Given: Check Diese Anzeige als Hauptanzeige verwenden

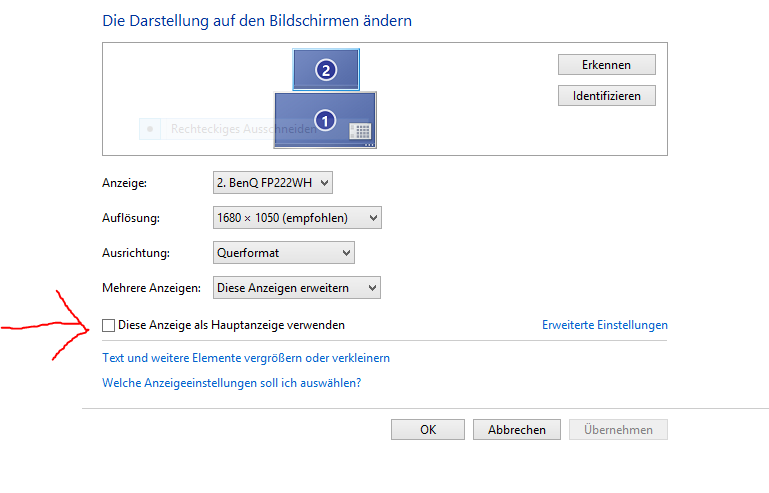Looking at the screenshot, I should [x=108, y=325].
